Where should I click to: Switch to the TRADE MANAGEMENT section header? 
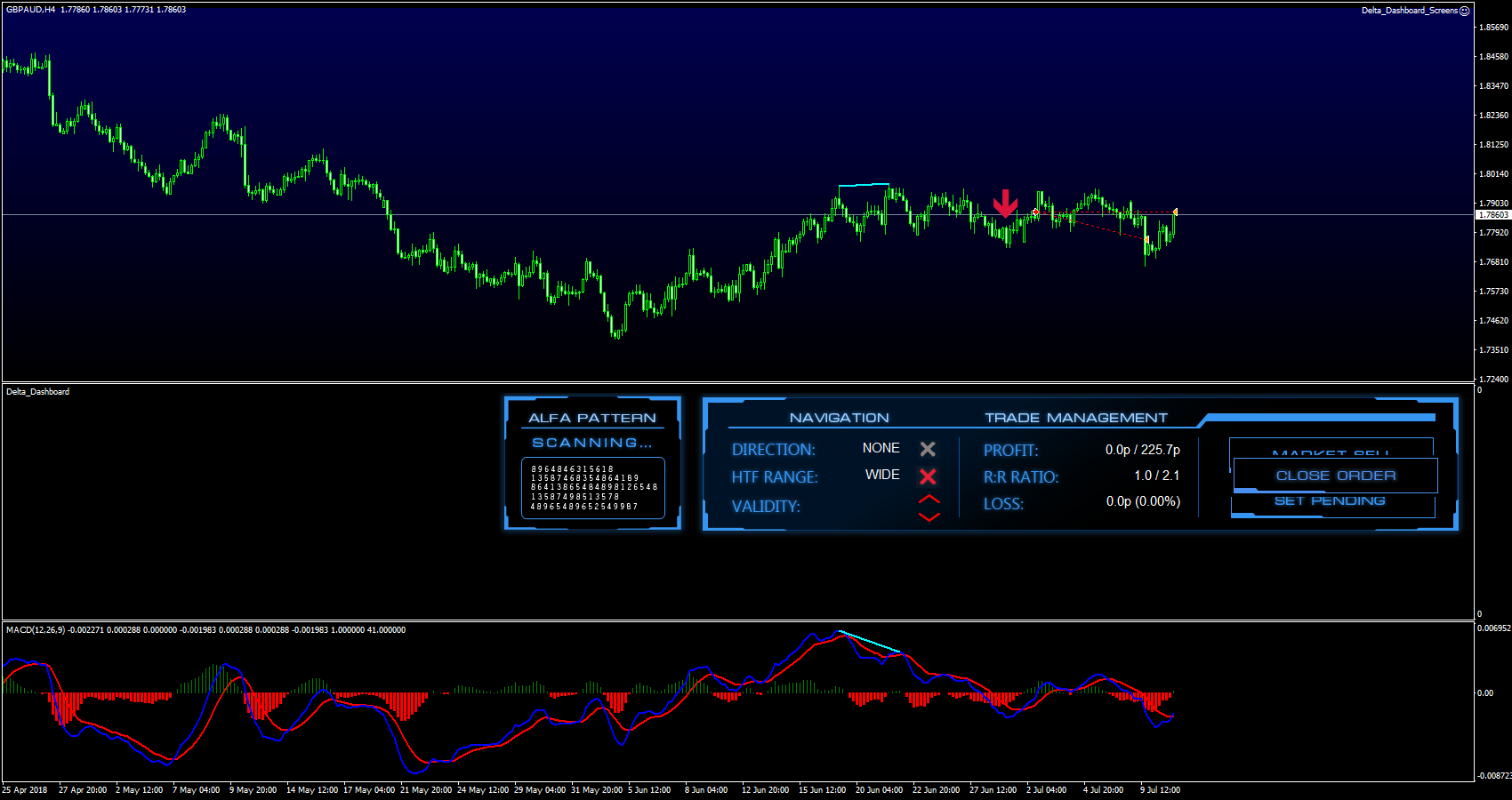point(1075,418)
